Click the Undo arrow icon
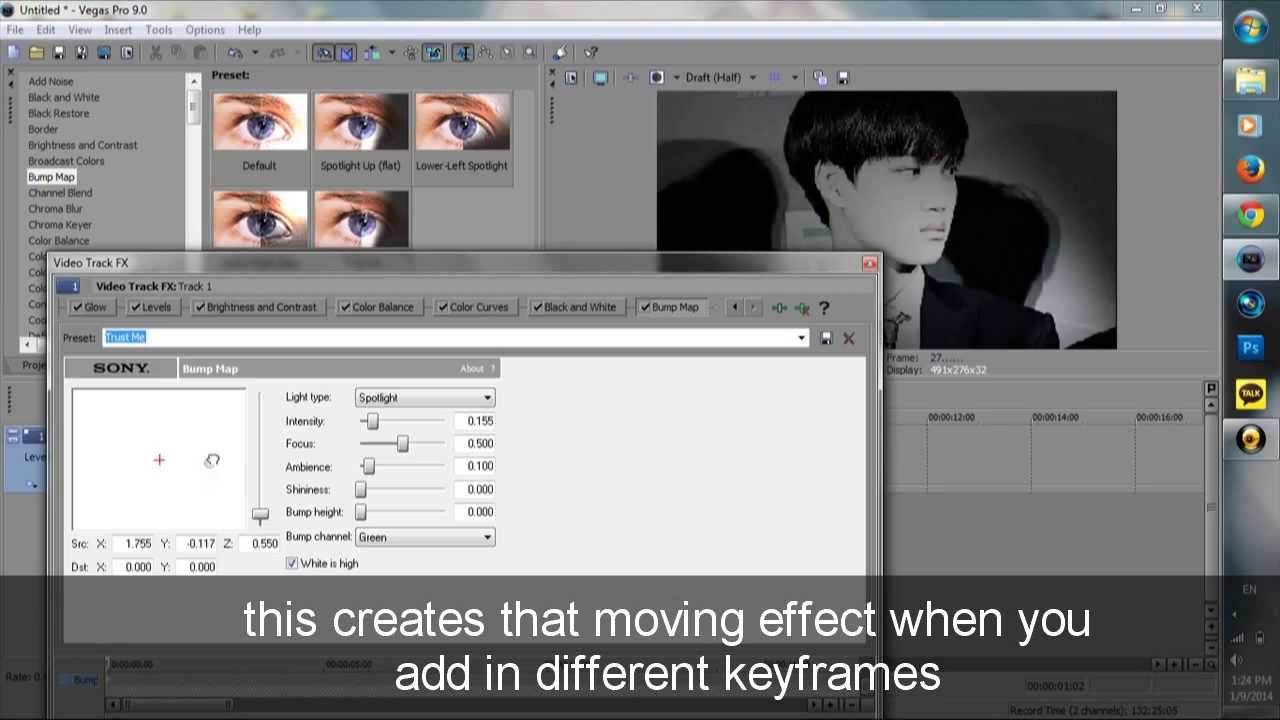 pos(234,53)
